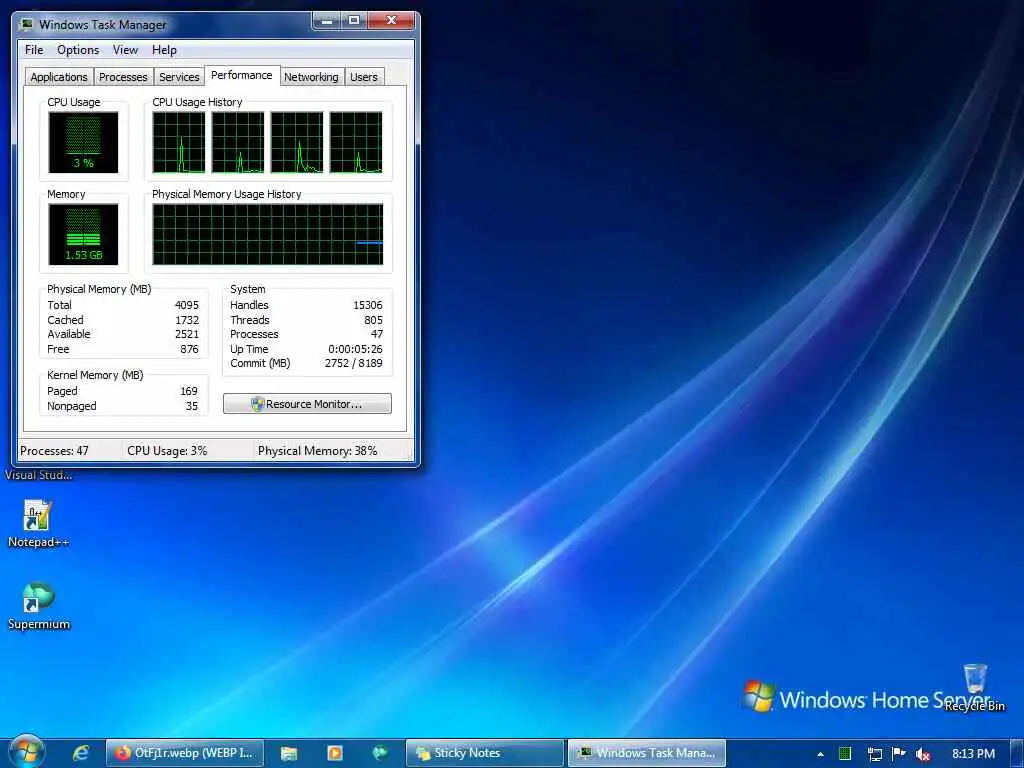Open the Help menu
The width and height of the screenshot is (1024, 768).
tap(164, 50)
